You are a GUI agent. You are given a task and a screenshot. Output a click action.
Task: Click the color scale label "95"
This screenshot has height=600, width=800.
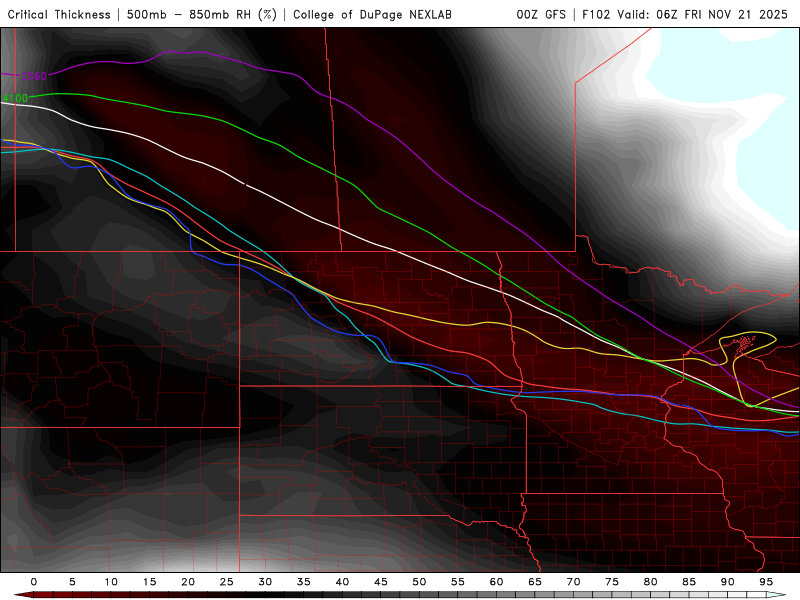(x=766, y=582)
